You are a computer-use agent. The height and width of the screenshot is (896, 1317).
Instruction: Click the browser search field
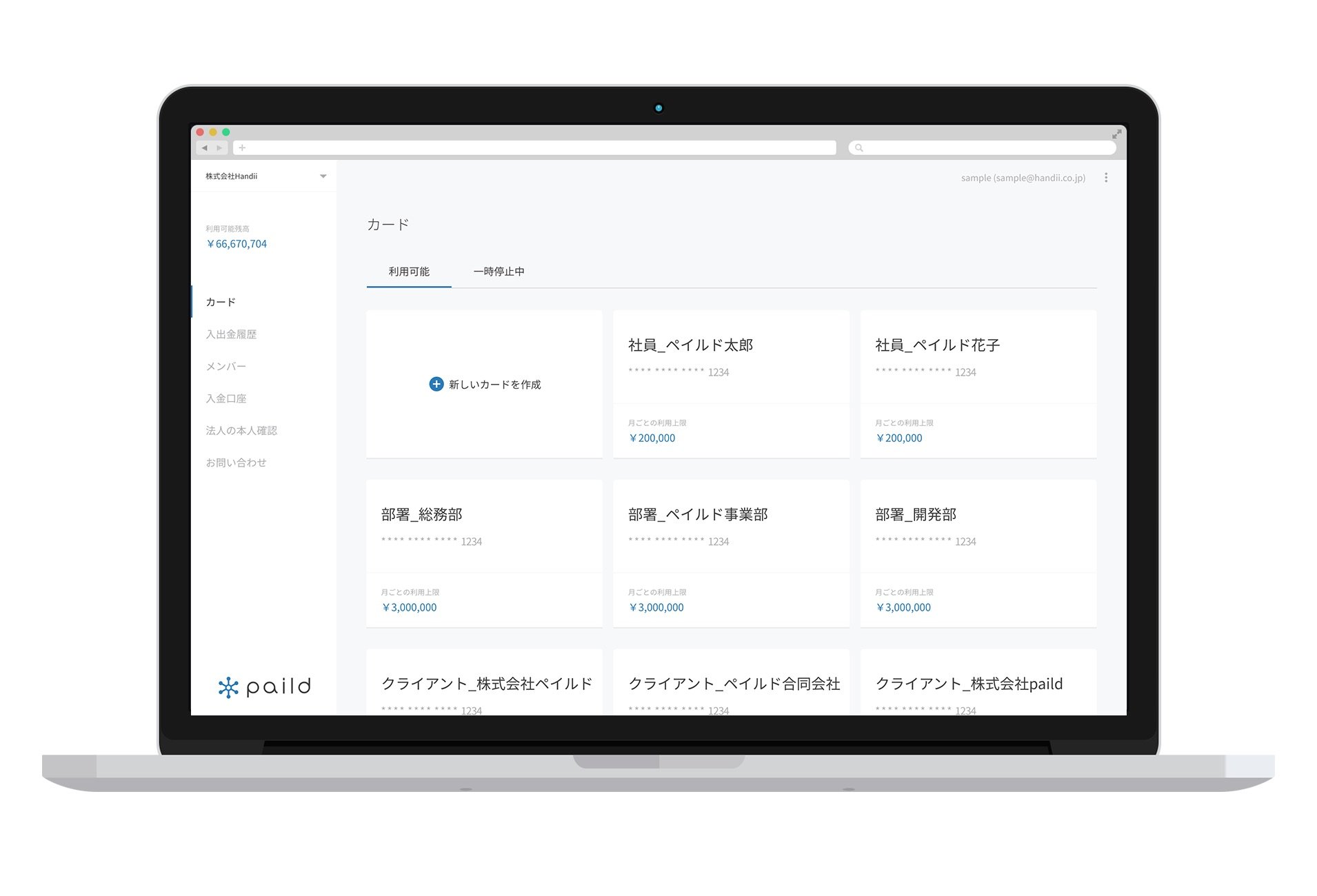(x=982, y=147)
